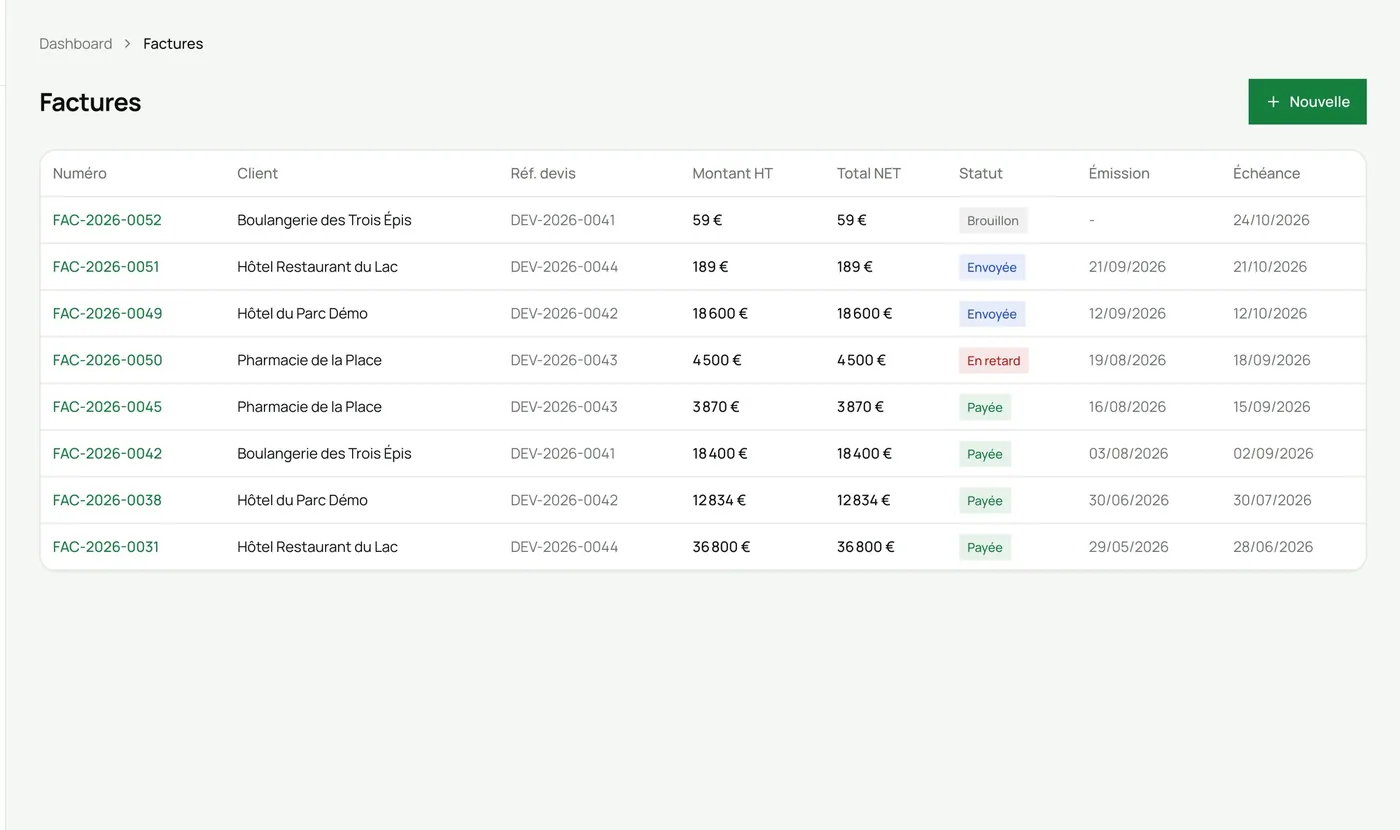Click the Factures page heading
This screenshot has width=1400, height=830.
pyautogui.click(x=90, y=102)
